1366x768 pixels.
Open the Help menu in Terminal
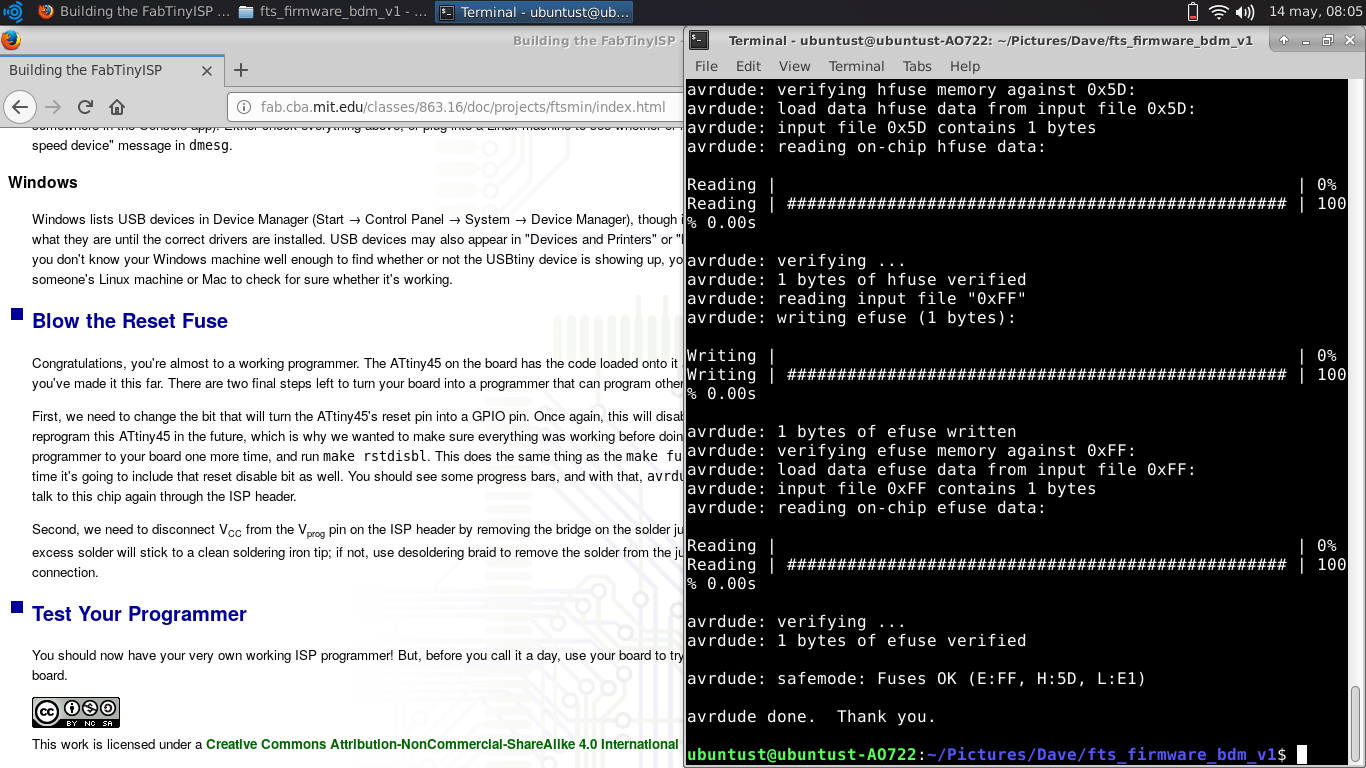pyautogui.click(x=965, y=66)
